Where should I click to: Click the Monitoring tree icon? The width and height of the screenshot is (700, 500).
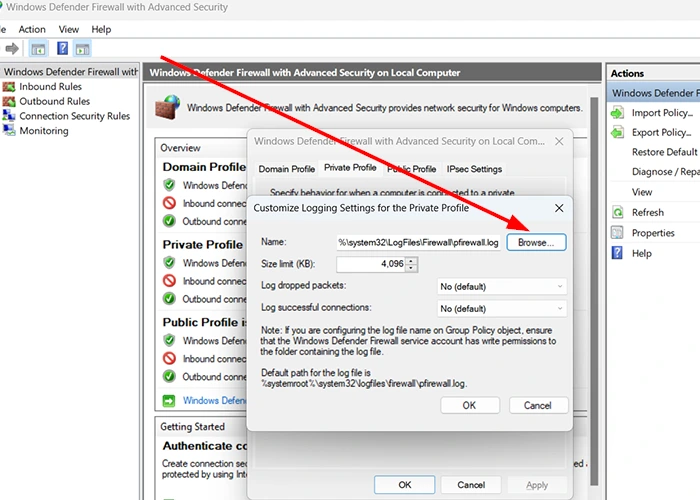pos(8,130)
